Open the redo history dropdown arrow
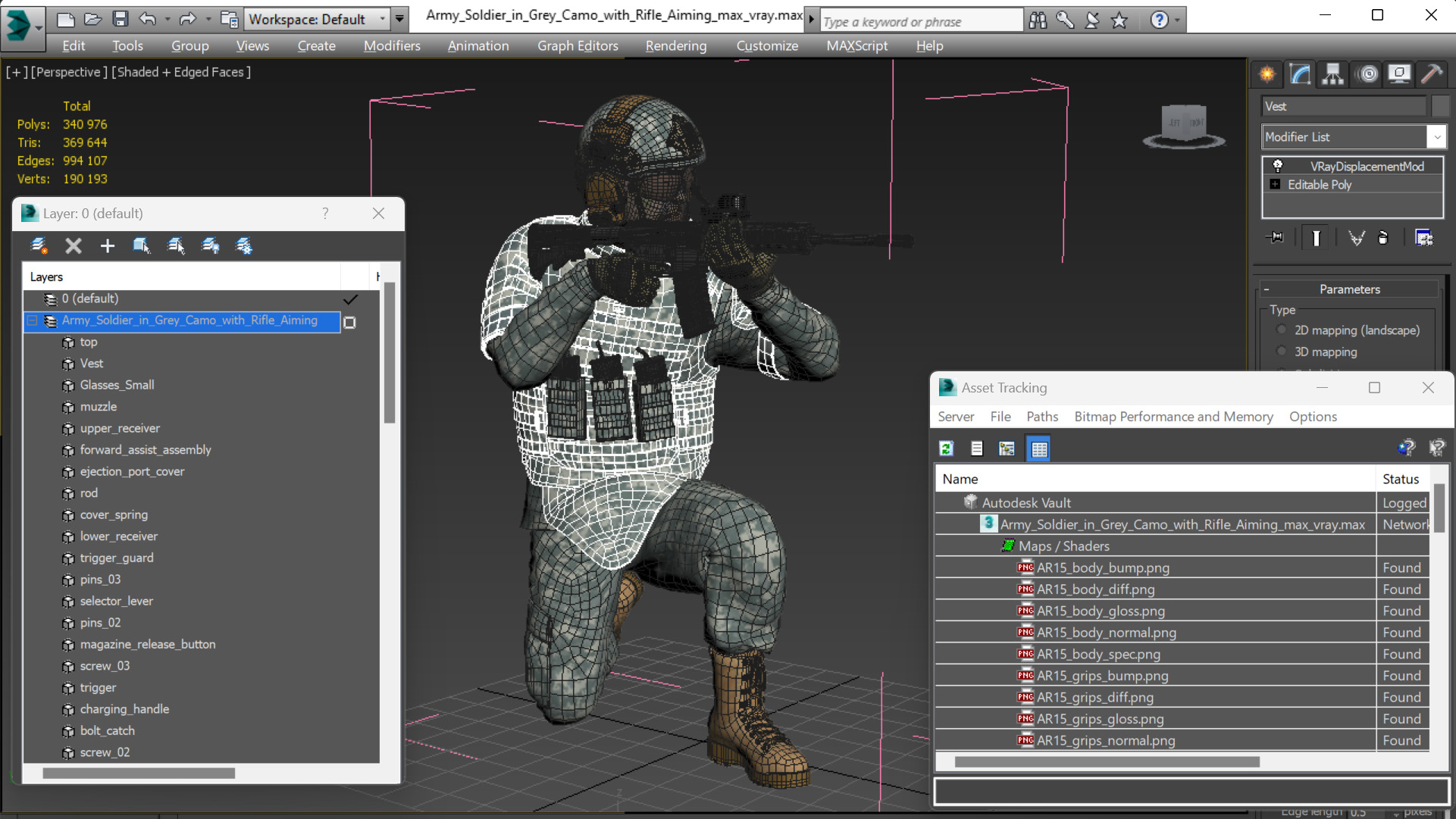 [x=208, y=19]
